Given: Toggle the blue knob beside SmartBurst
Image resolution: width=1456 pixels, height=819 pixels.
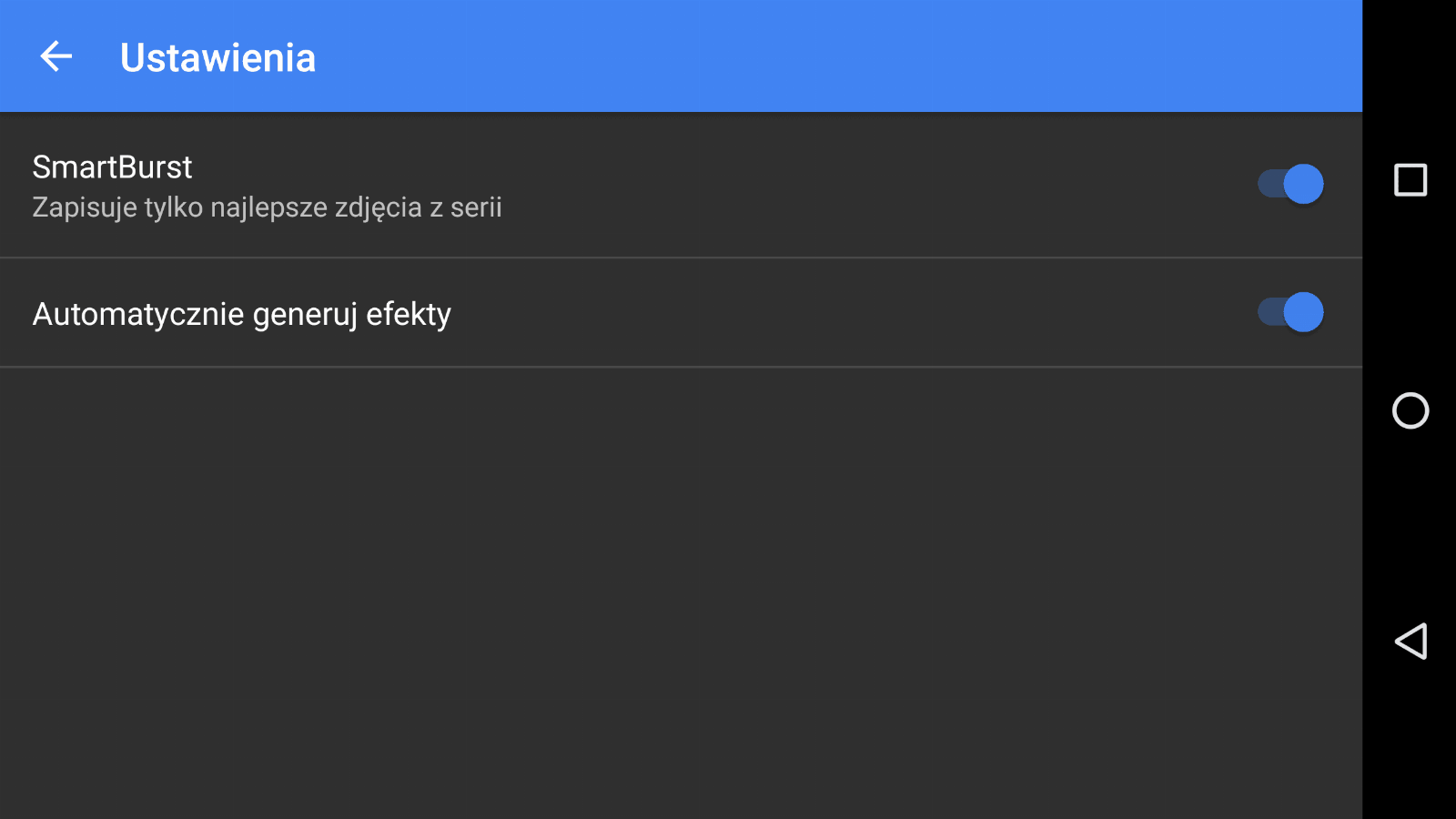Looking at the screenshot, I should coord(1304,184).
